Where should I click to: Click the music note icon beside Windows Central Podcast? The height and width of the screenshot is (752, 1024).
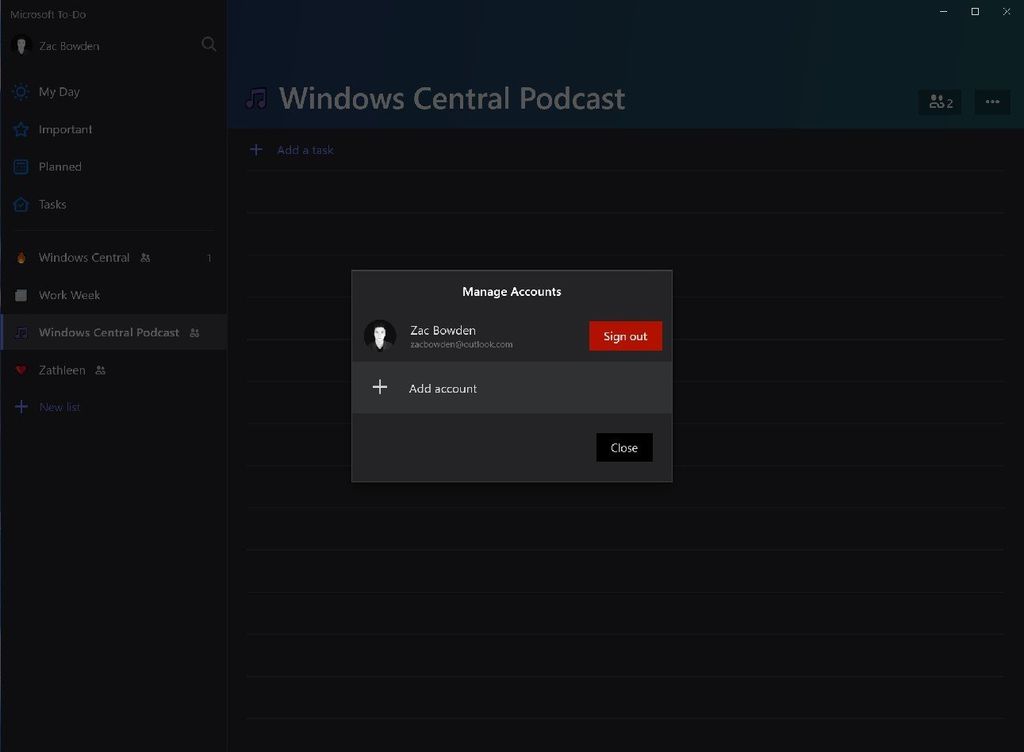point(19,331)
